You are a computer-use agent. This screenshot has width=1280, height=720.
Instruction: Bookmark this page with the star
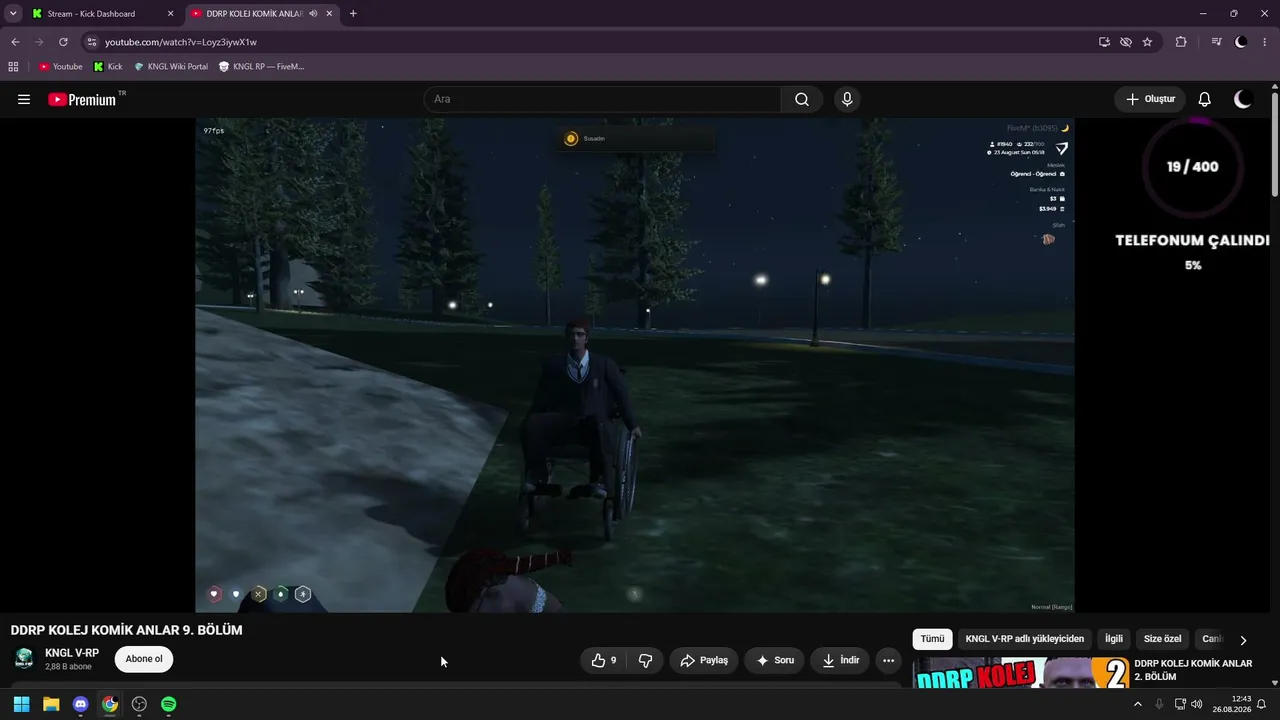pos(1147,42)
